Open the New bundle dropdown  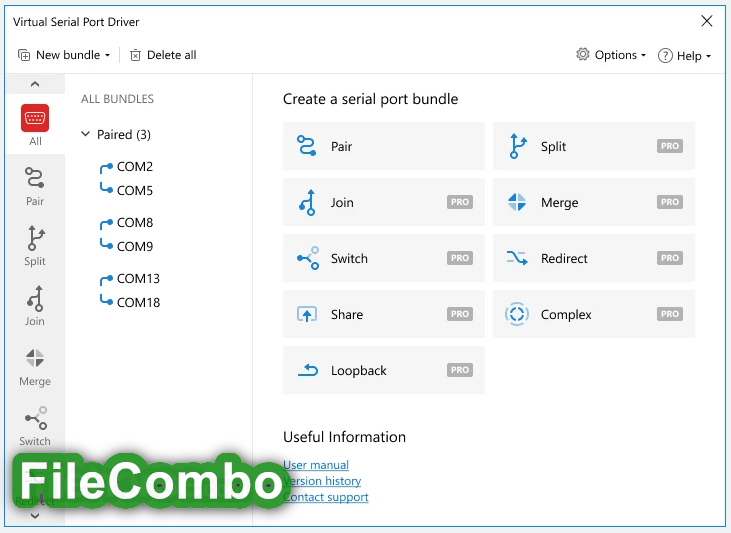[x=64, y=55]
